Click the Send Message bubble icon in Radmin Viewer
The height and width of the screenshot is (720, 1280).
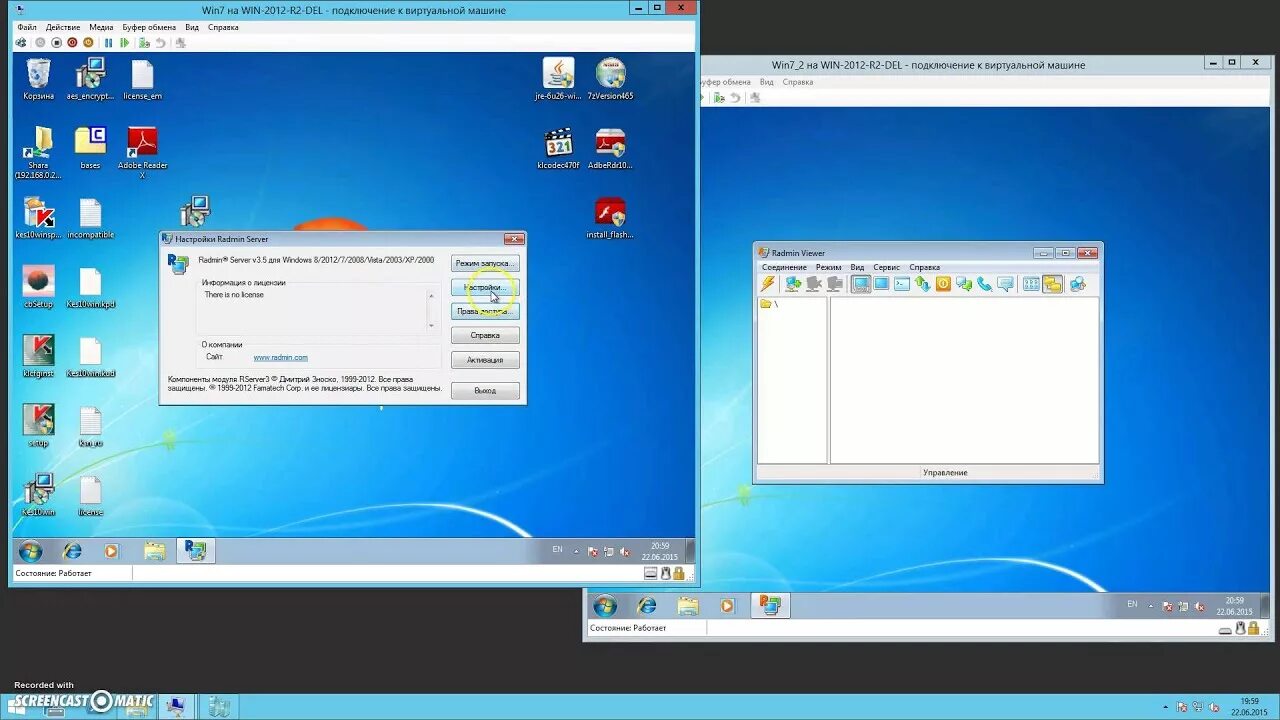tap(1005, 284)
